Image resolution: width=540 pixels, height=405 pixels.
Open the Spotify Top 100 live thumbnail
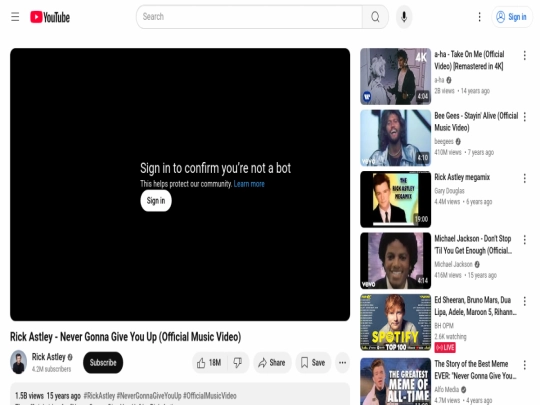395,322
